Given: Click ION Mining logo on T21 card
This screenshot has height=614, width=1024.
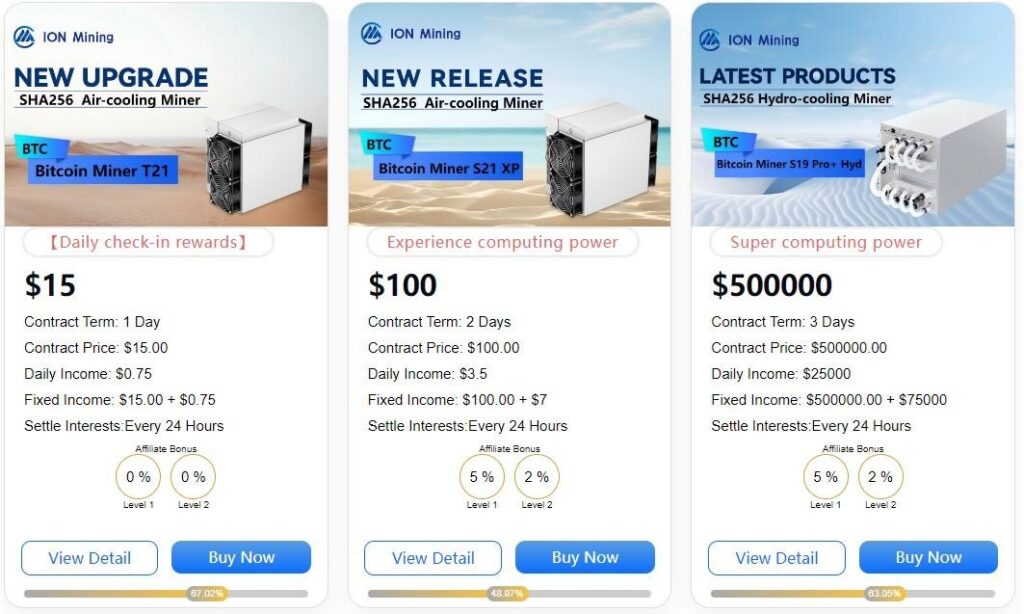Looking at the screenshot, I should pos(64,37).
